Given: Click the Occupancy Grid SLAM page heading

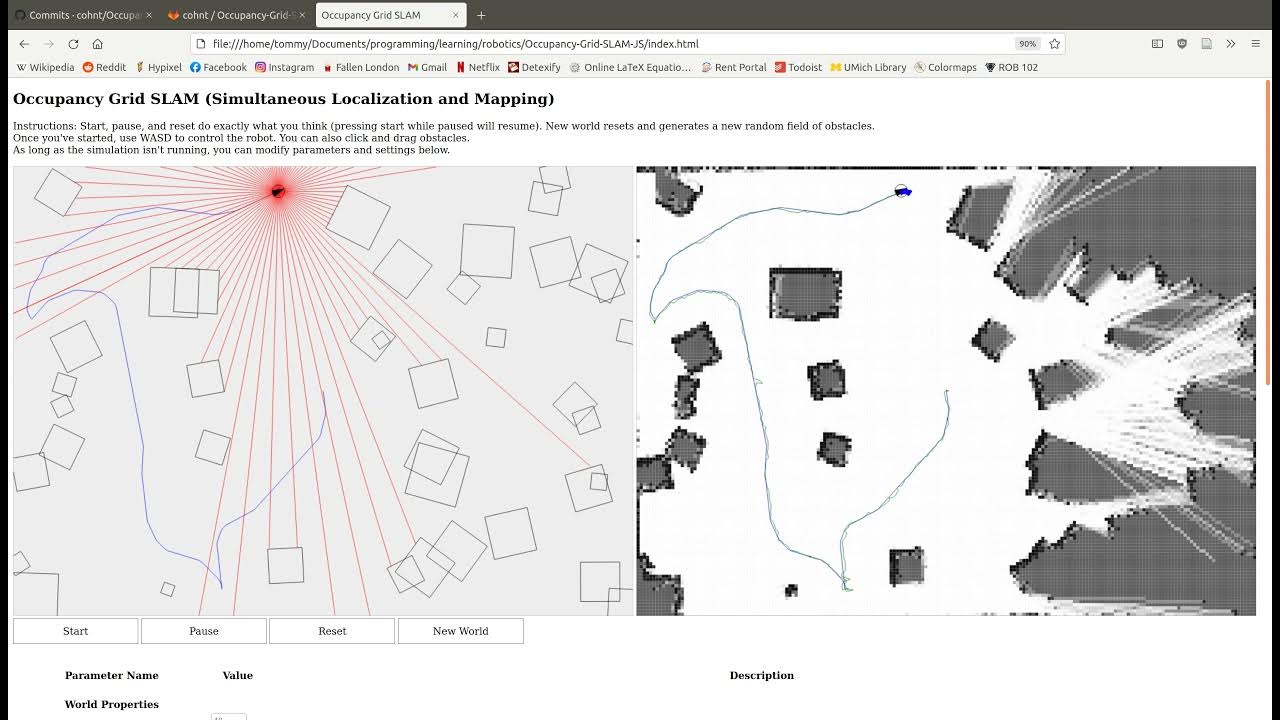Looking at the screenshot, I should pyautogui.click(x=283, y=99).
